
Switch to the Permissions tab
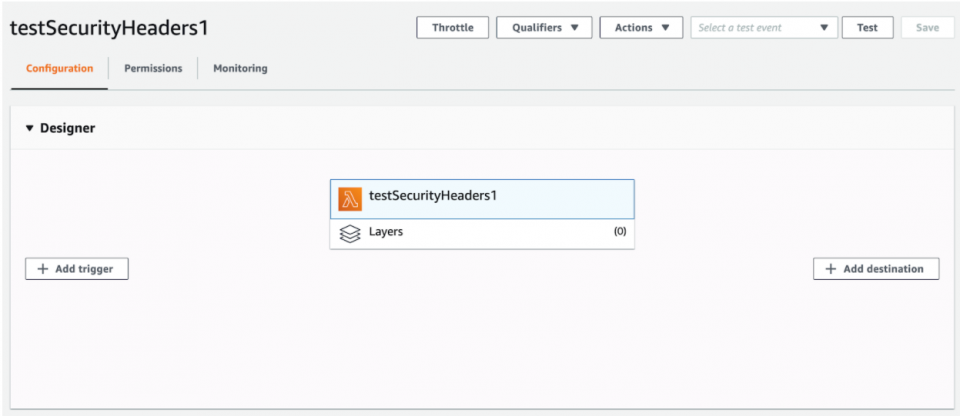pyautogui.click(x=153, y=69)
